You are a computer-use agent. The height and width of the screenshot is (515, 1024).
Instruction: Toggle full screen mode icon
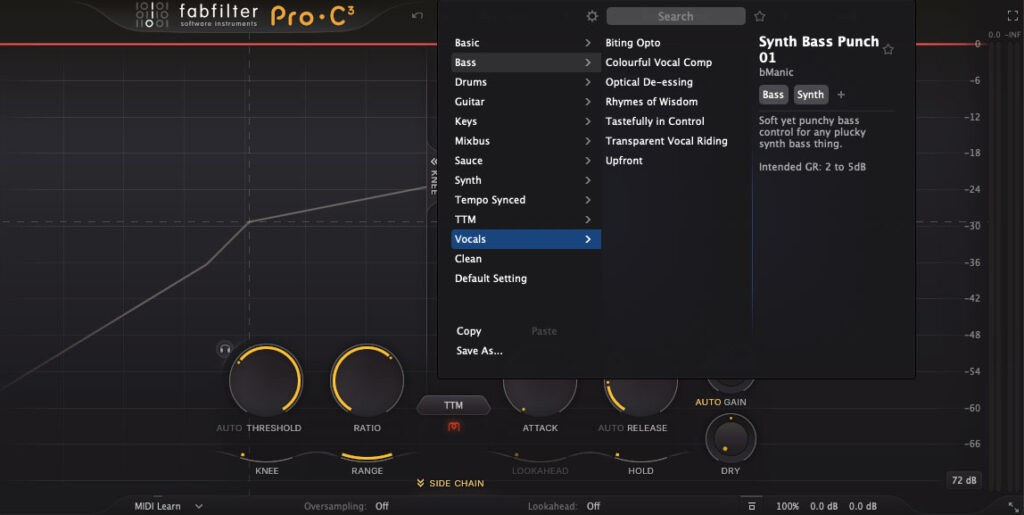click(1013, 16)
